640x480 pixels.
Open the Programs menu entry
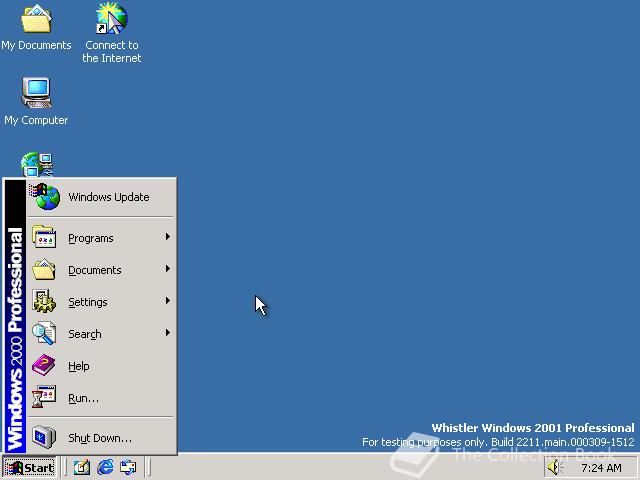pos(102,238)
